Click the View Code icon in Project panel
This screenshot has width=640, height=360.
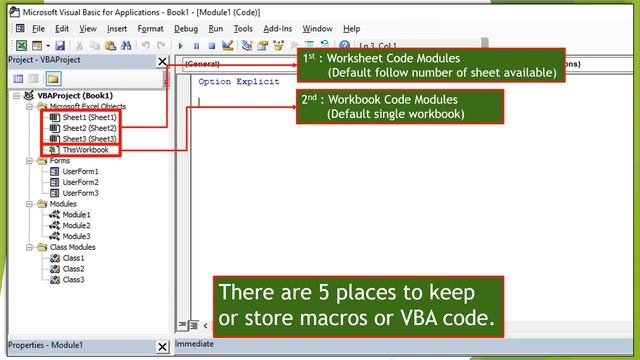(x=18, y=79)
